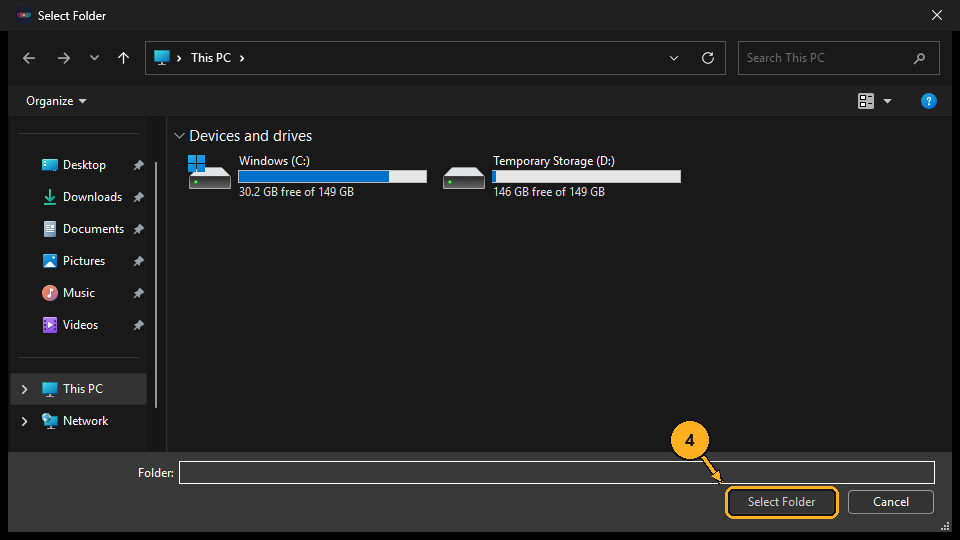Screen dimensions: 960x540
Task: Go forward with the right arrow
Action: [64, 58]
